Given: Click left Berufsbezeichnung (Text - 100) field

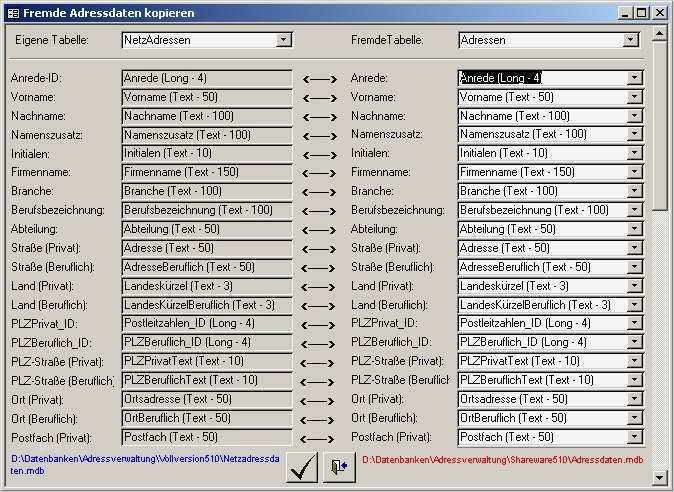Looking at the screenshot, I should pyautogui.click(x=207, y=210).
